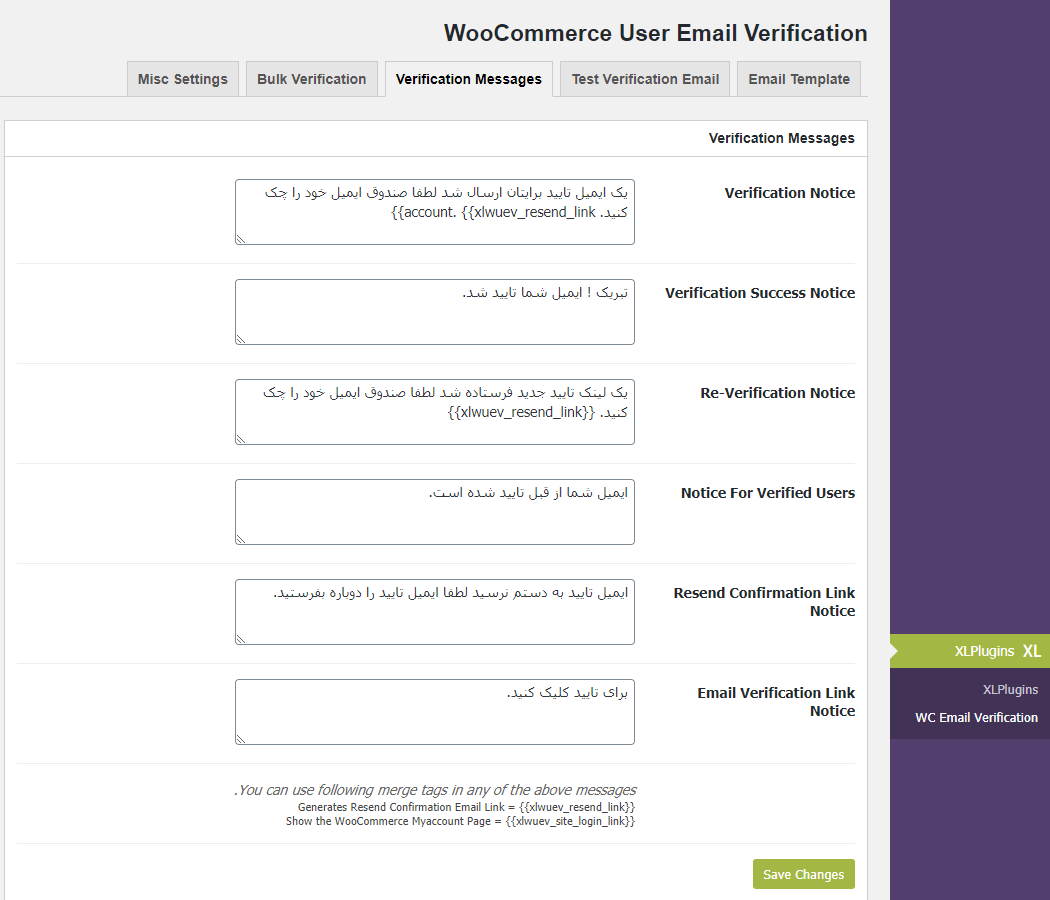Focus the Email Verification Link Notice textarea
This screenshot has width=1050, height=900.
tap(435, 712)
